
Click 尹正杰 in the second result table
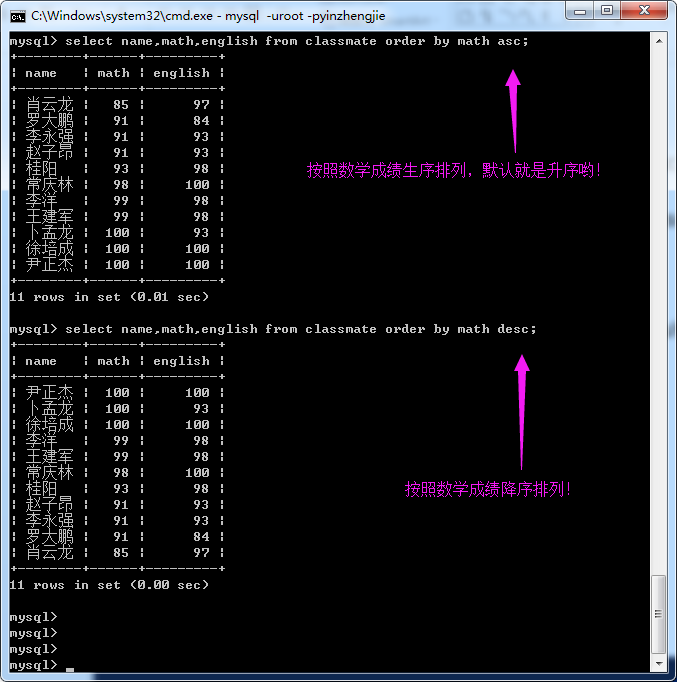(x=49, y=392)
